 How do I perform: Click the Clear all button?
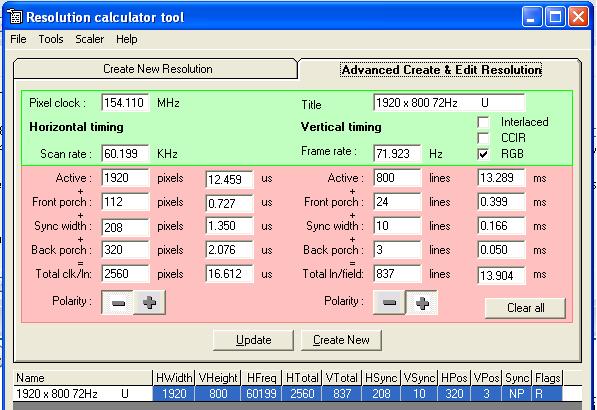[x=525, y=308]
